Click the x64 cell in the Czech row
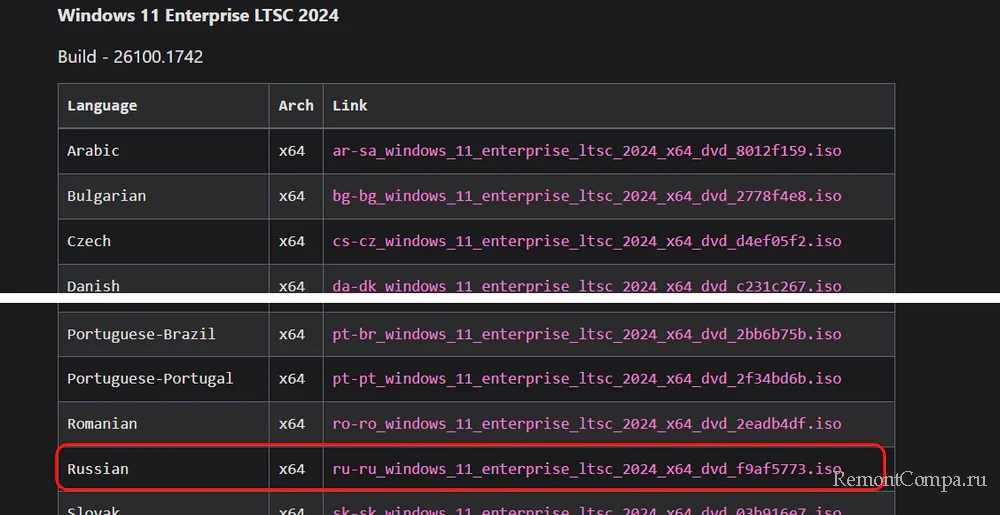Screen dimensions: 1000x515 coord(292,241)
